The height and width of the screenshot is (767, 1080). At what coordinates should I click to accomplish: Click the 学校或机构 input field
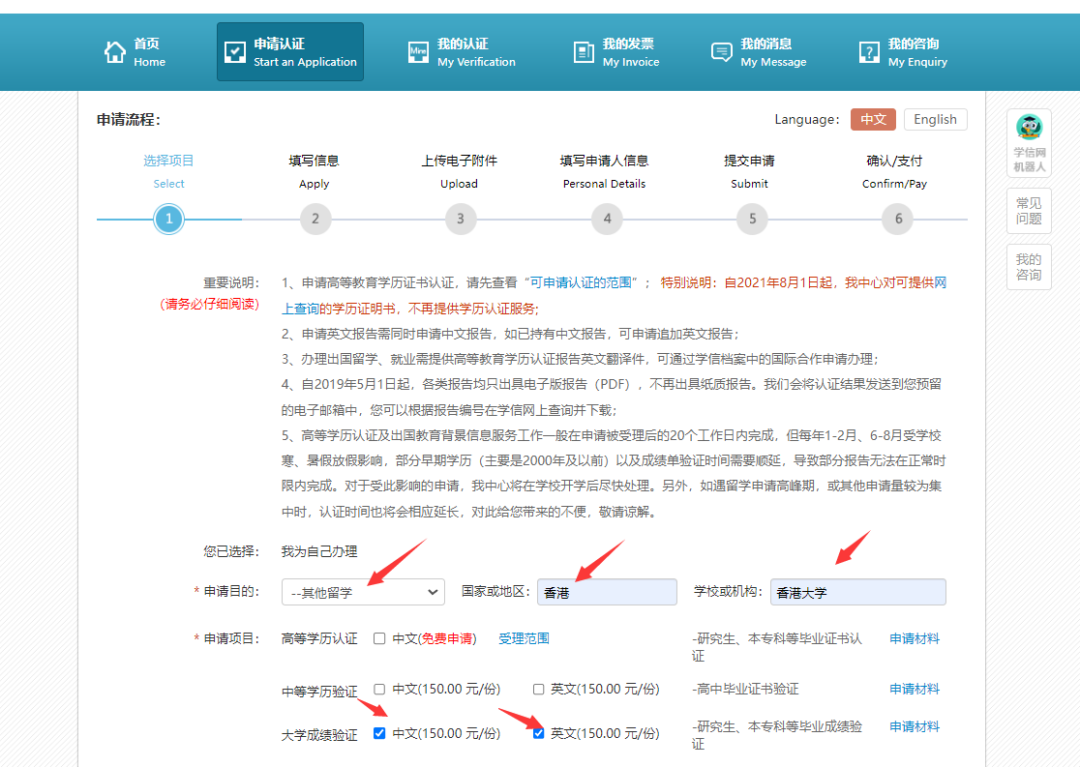point(858,592)
